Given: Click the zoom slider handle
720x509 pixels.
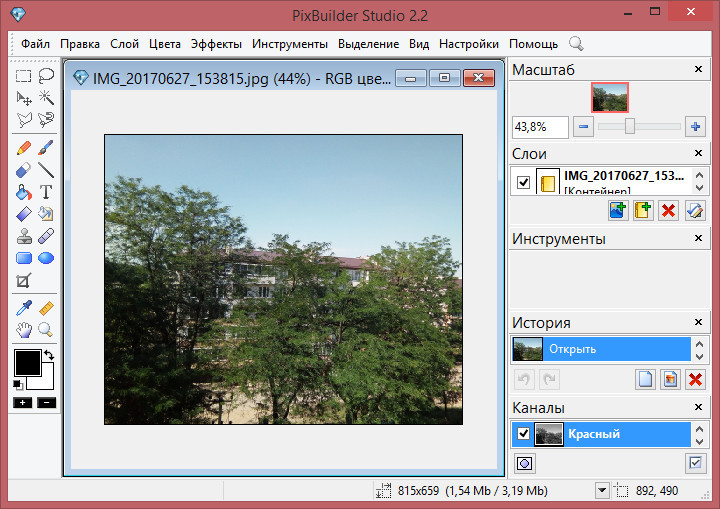Looking at the screenshot, I should tap(630, 126).
